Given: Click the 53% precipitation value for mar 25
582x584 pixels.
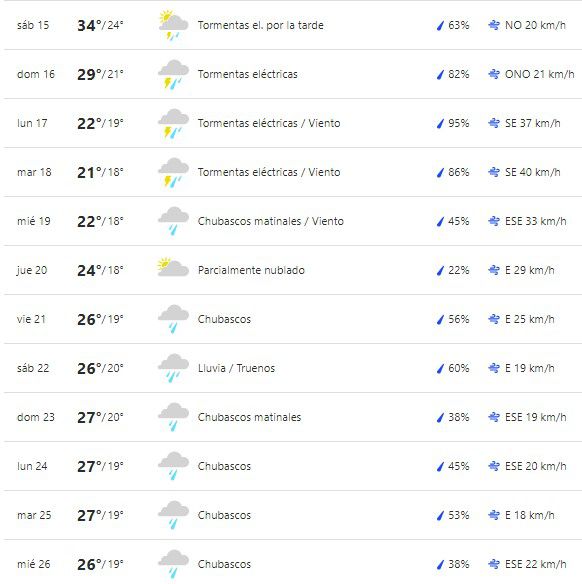Looking at the screenshot, I should [x=458, y=515].
